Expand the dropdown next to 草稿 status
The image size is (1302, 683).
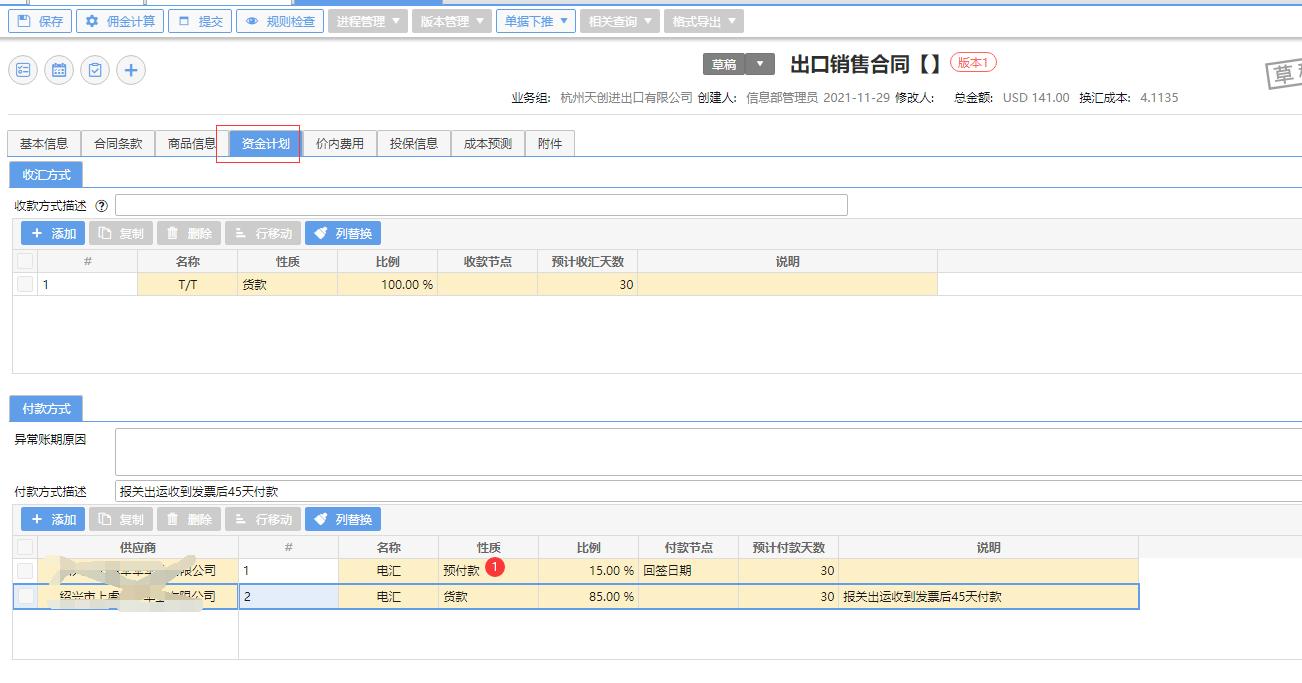click(760, 61)
